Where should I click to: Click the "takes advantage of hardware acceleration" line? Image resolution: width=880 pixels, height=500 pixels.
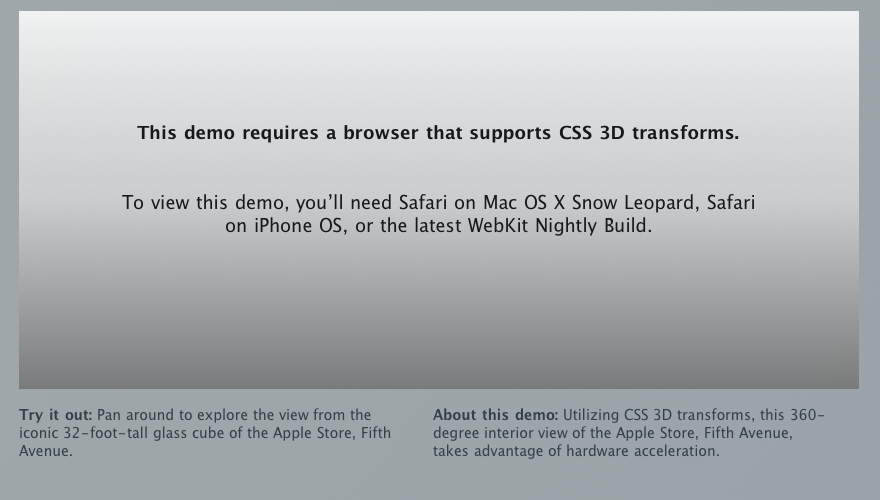point(576,451)
